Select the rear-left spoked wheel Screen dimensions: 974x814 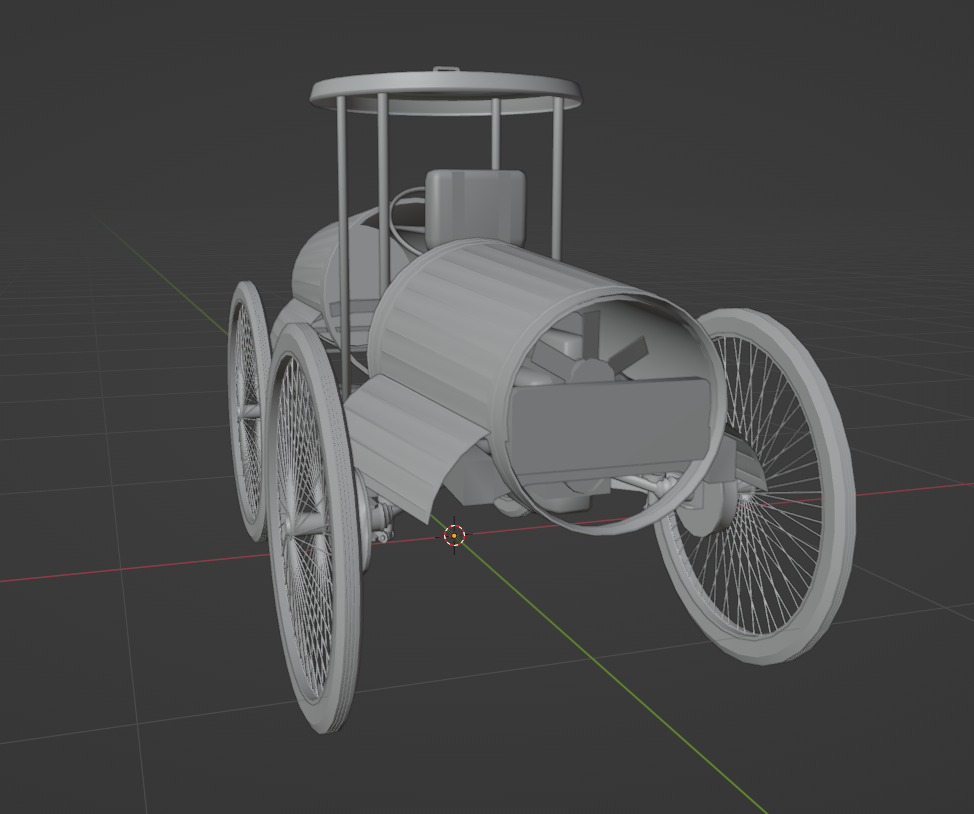248,410
